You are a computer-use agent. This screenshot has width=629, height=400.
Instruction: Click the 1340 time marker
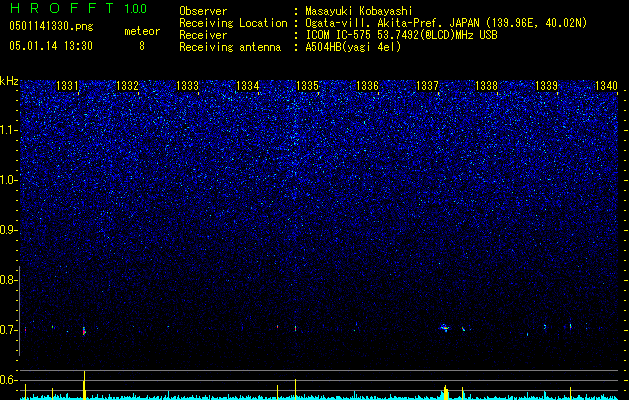pos(607,85)
